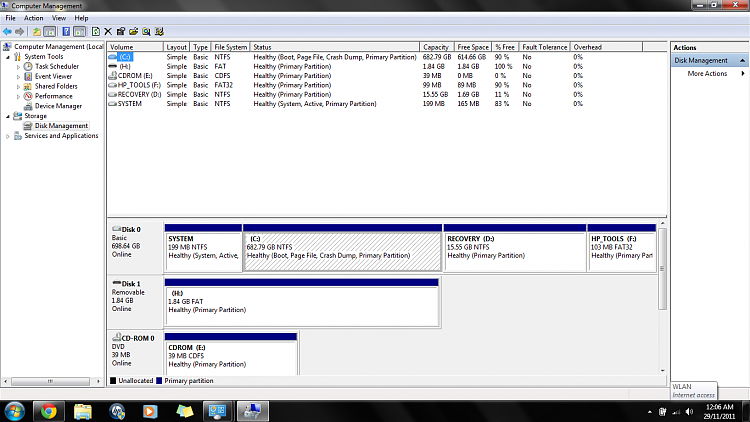Image resolution: width=750 pixels, height=422 pixels.
Task: Select Disk Management in the tree
Action: (61, 126)
